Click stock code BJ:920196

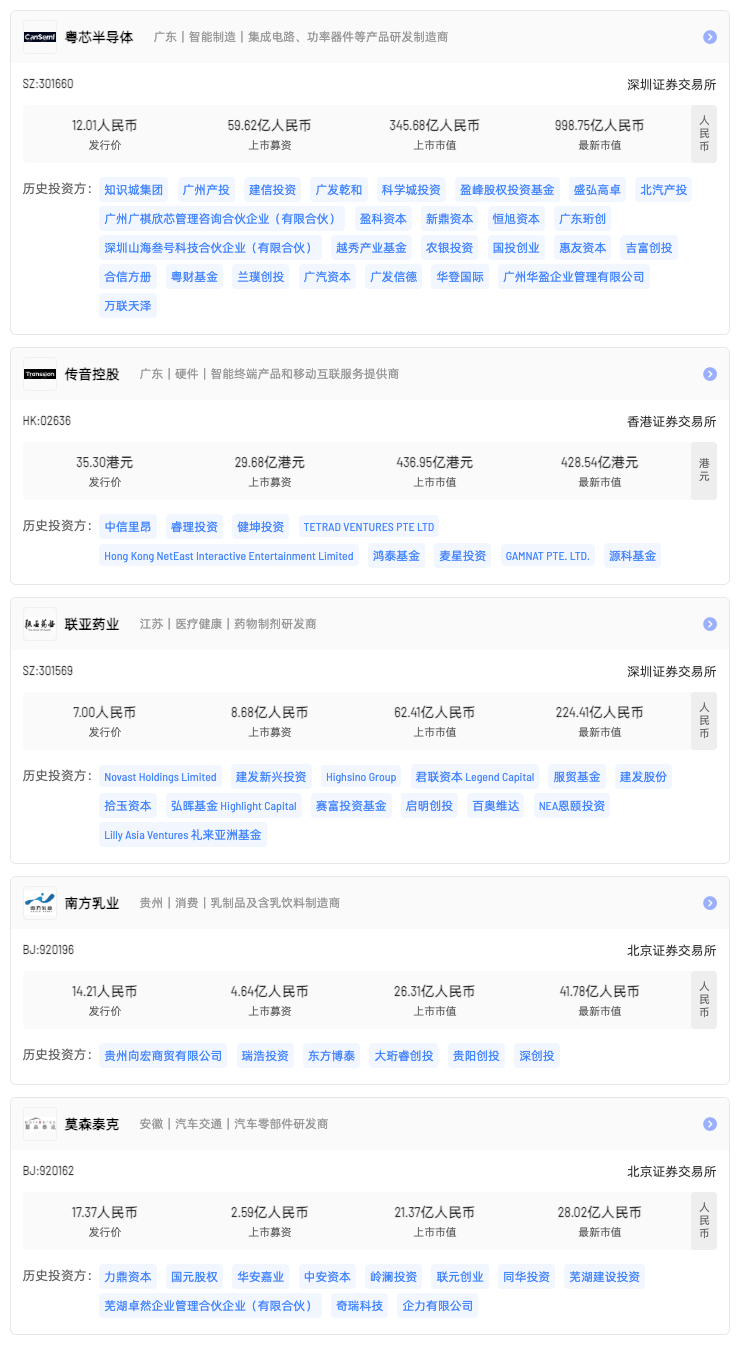48,950
